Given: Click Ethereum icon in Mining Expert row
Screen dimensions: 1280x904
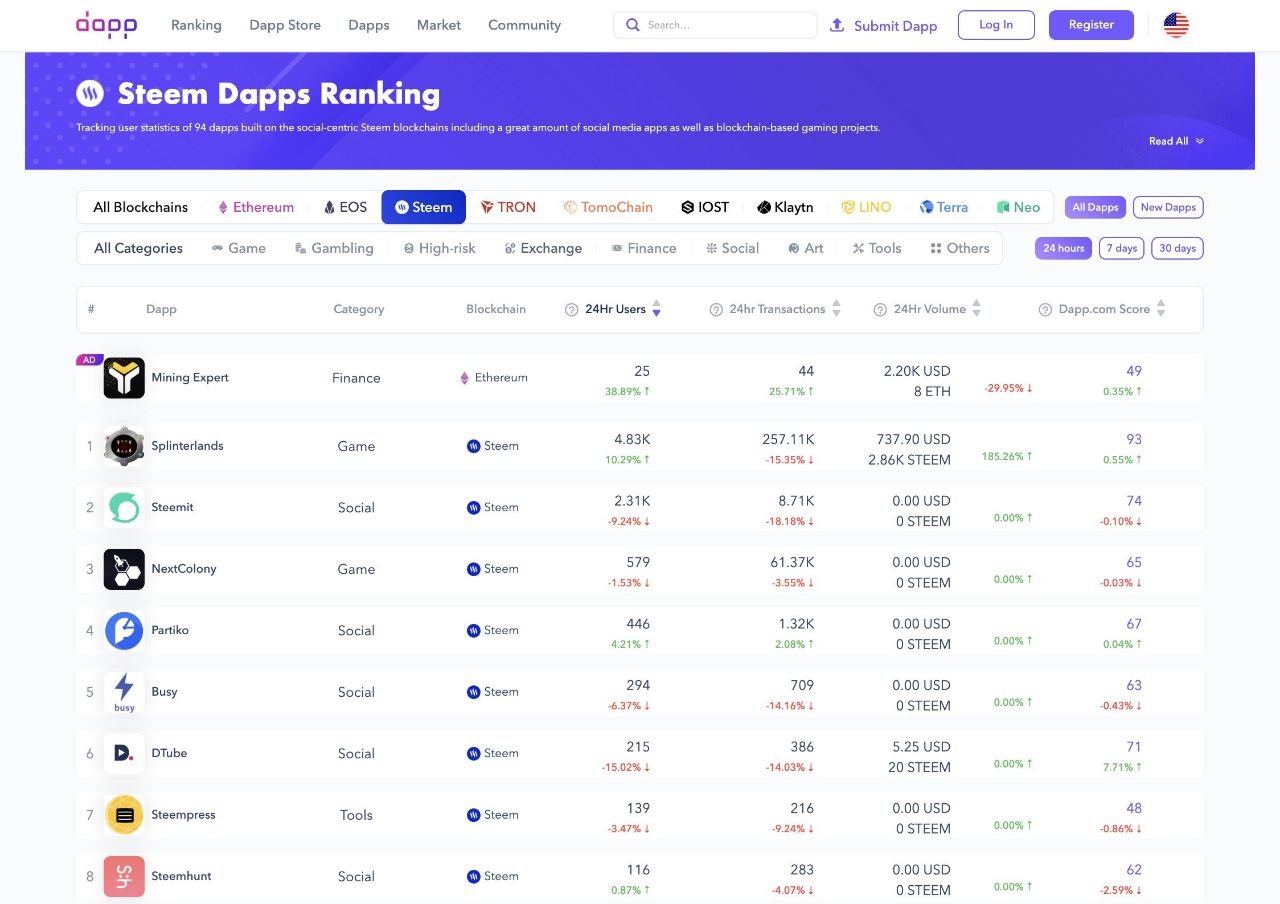Looking at the screenshot, I should click(x=464, y=378).
